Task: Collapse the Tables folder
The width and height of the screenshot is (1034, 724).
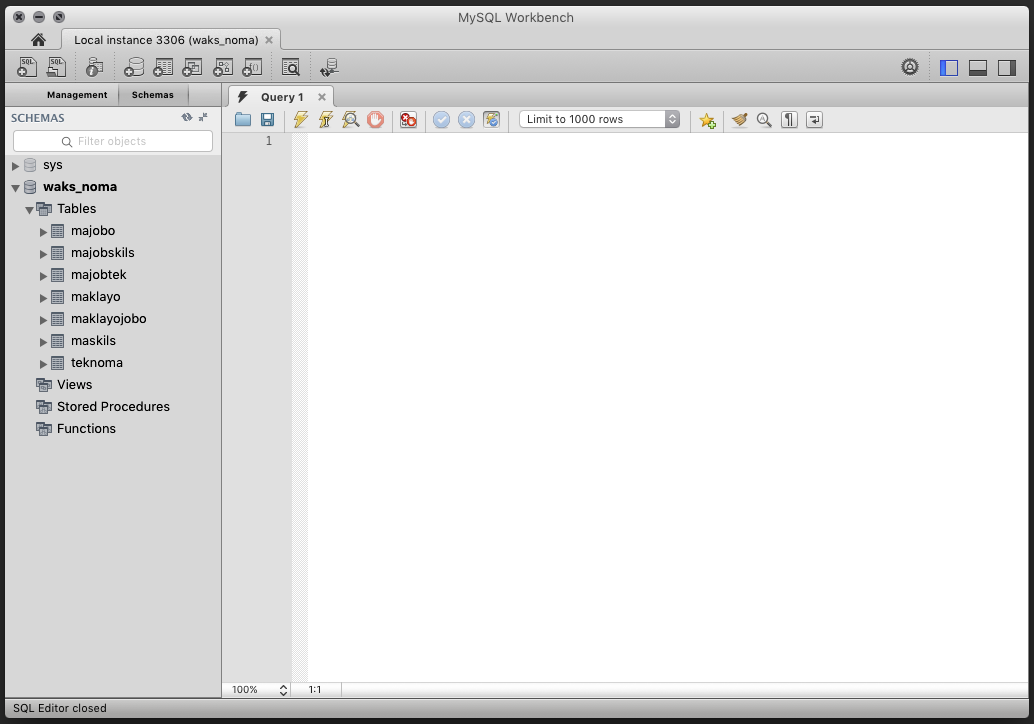Action: click(x=29, y=210)
